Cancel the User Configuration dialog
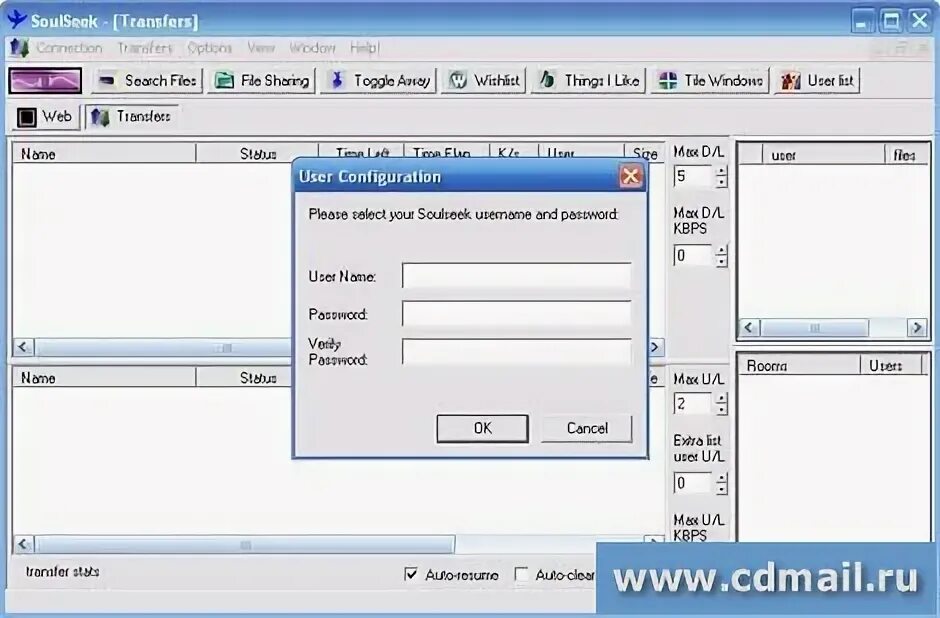Viewport: 940px width, 618px height. point(586,429)
